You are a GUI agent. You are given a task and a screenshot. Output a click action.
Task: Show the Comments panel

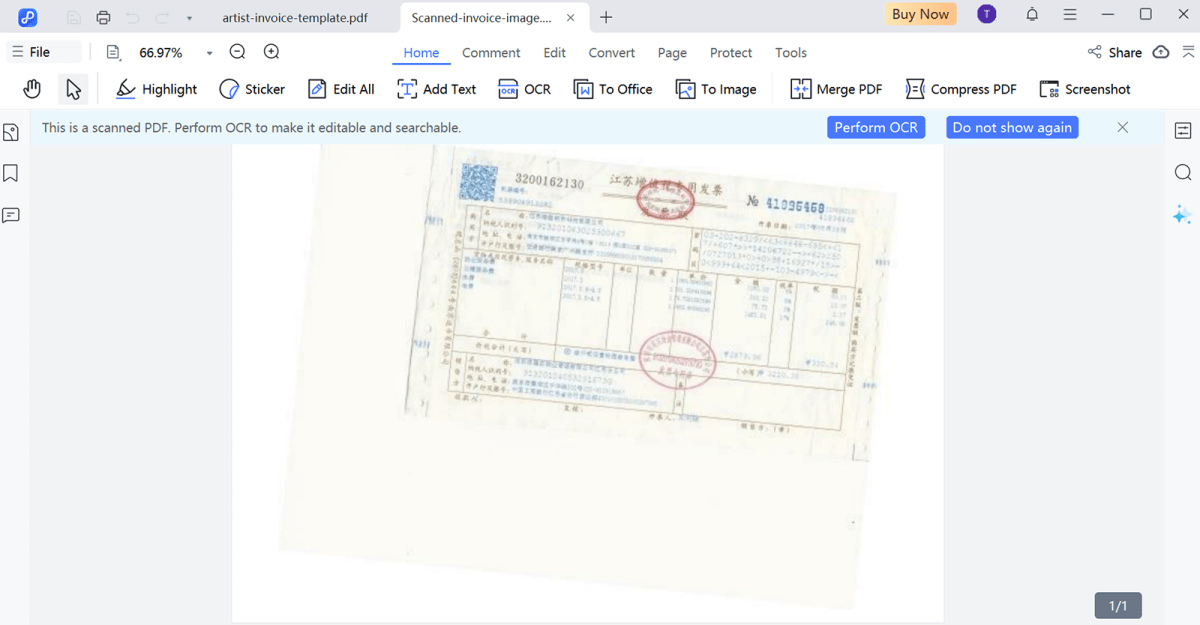click(x=11, y=215)
